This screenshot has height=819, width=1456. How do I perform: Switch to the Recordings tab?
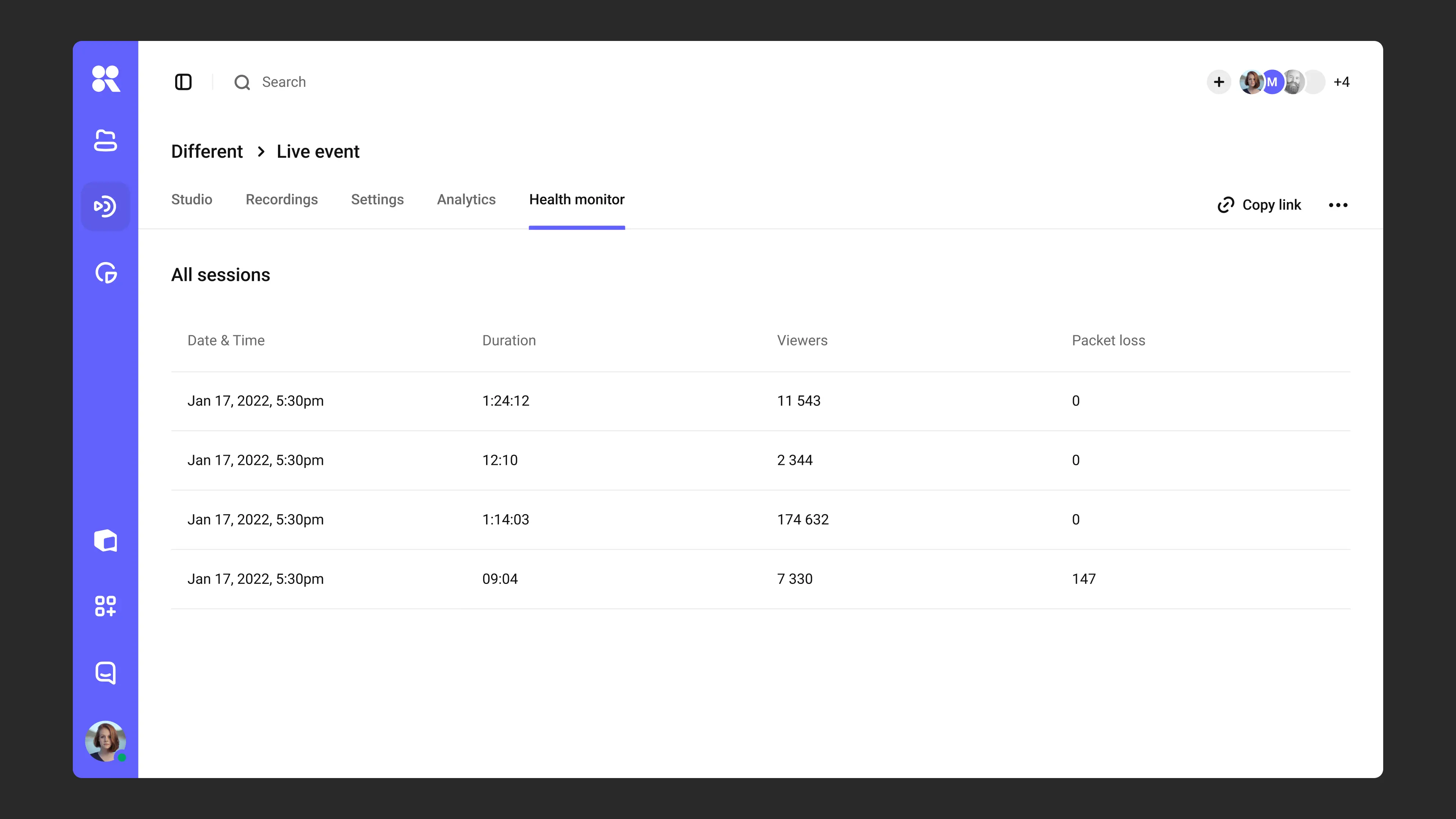coord(281,199)
